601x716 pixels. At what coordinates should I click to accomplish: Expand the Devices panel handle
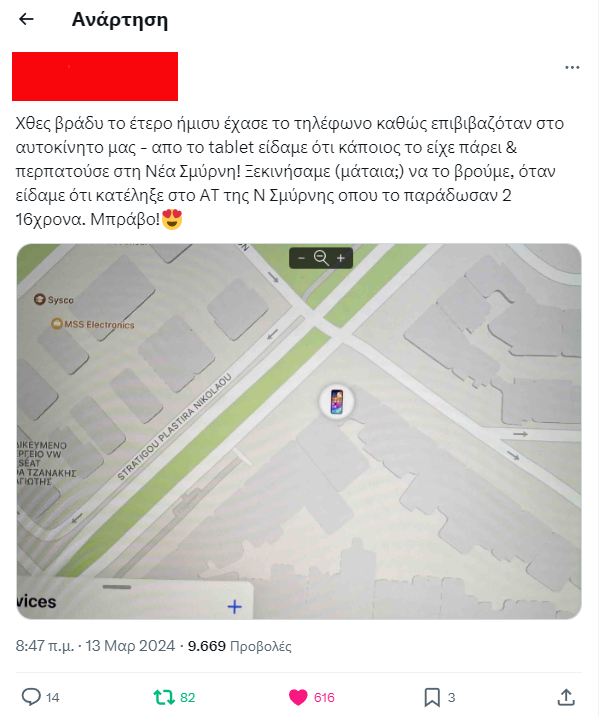(117, 587)
